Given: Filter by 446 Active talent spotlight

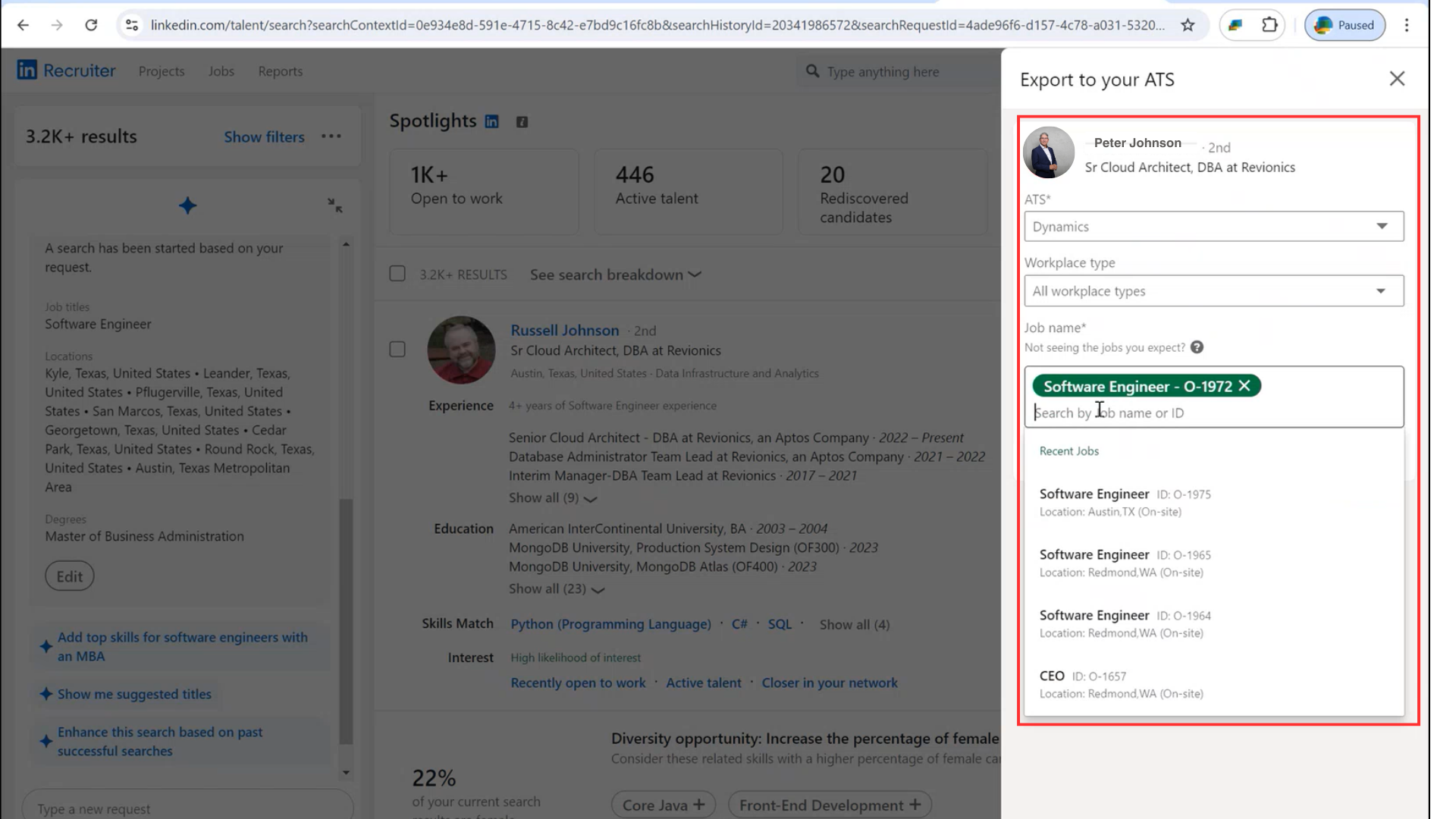Looking at the screenshot, I should point(689,191).
